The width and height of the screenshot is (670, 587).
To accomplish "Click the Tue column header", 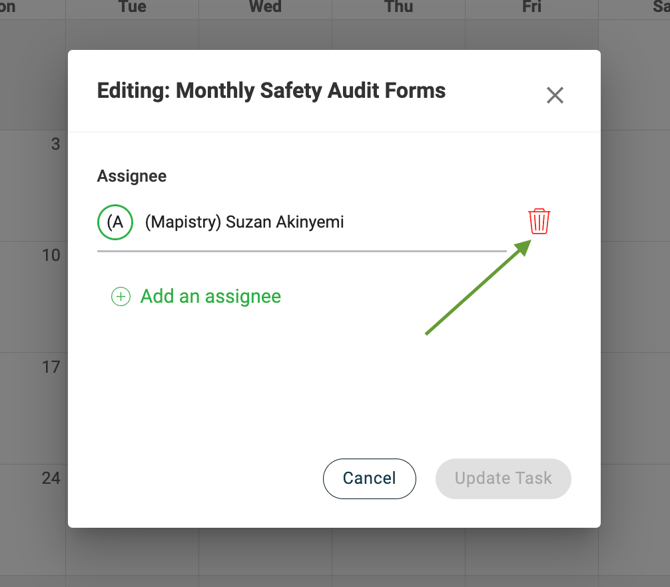I will pyautogui.click(x=132, y=6).
